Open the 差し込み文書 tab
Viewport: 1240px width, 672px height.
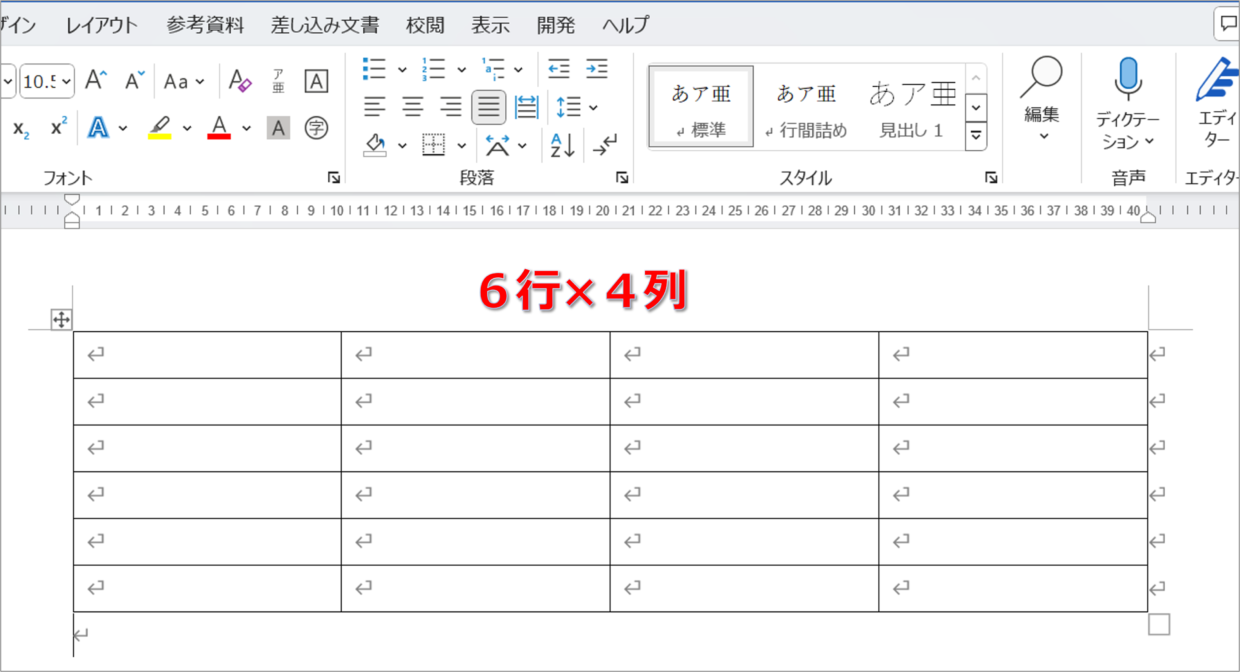325,25
